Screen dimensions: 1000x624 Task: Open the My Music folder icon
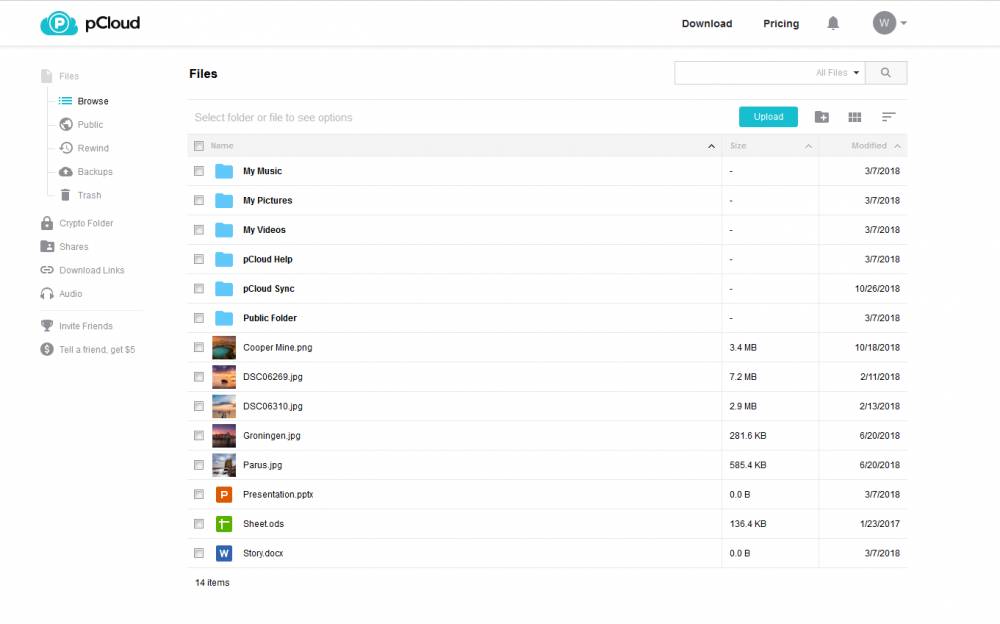224,171
